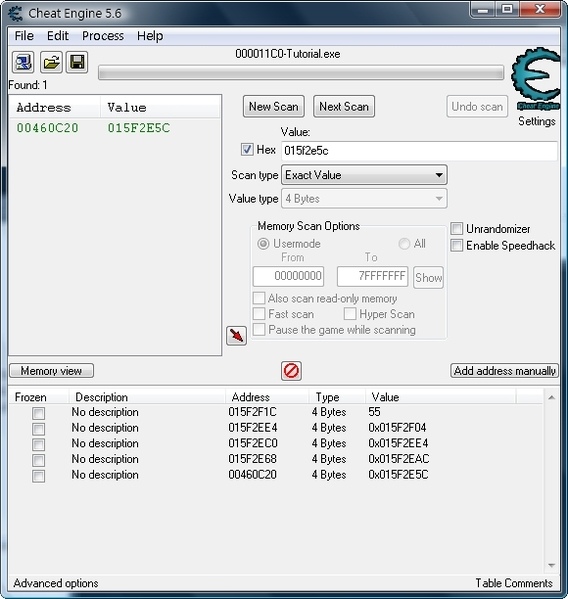Image resolution: width=568 pixels, height=599 pixels.
Task: Click the Value input field
Action: 419,151
